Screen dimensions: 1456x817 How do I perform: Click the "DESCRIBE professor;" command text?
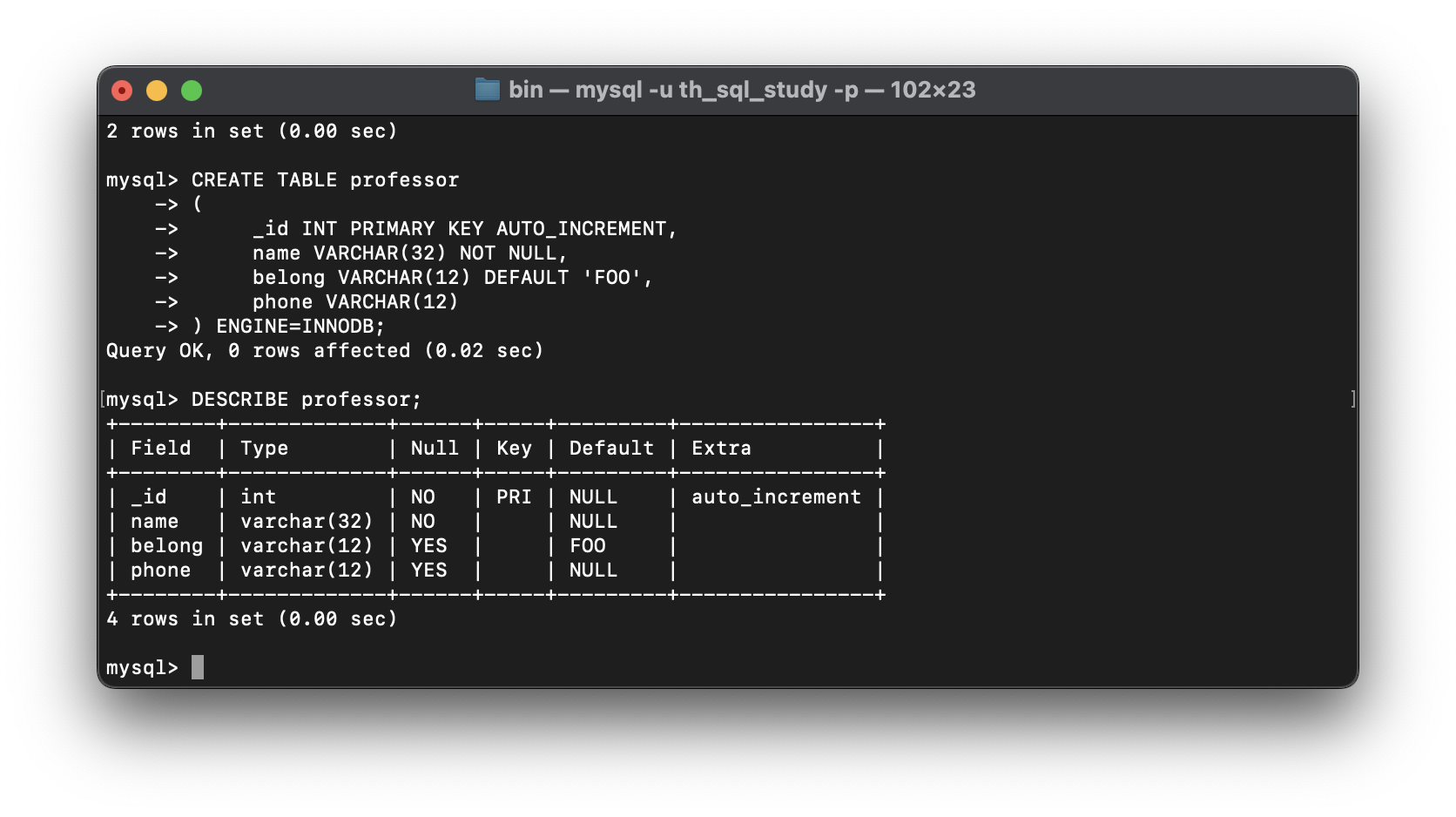click(306, 400)
